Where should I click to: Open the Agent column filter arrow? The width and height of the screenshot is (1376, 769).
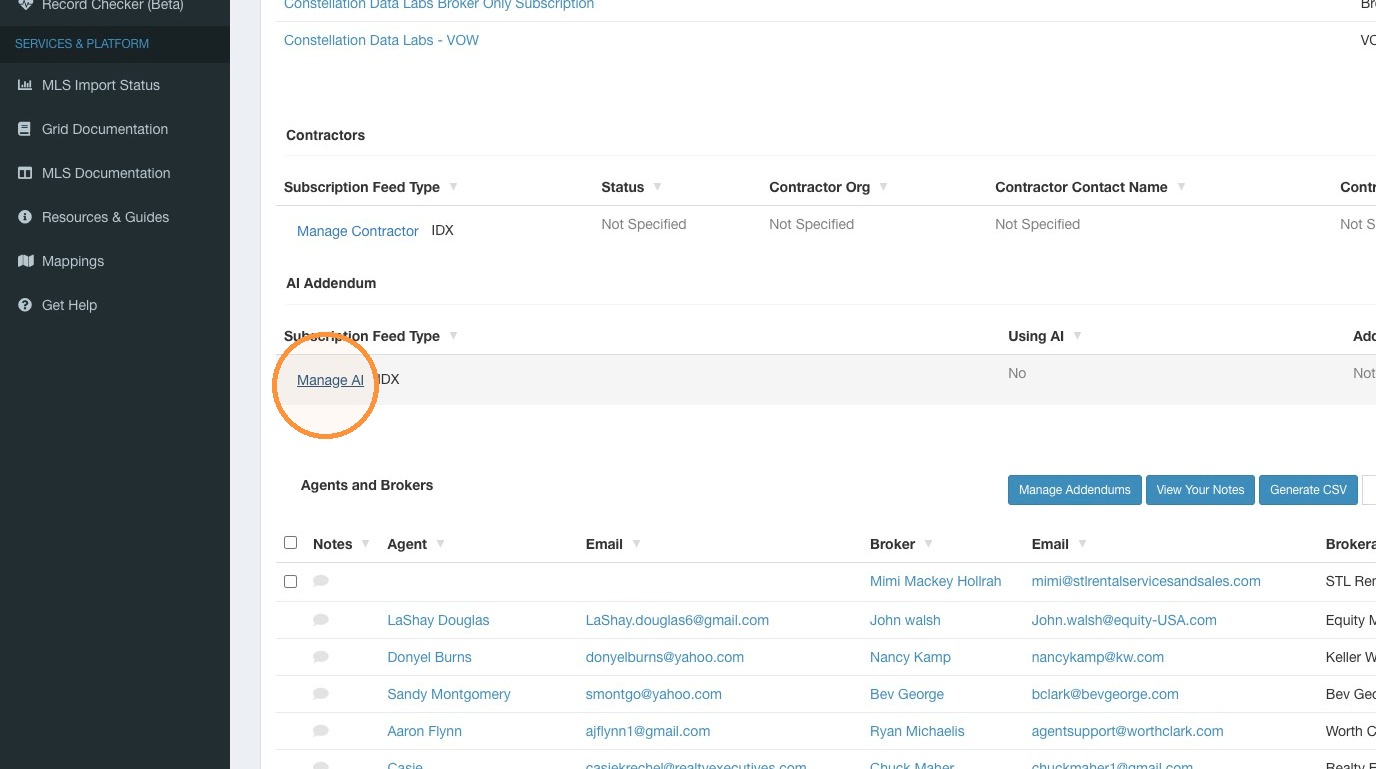[x=440, y=544]
